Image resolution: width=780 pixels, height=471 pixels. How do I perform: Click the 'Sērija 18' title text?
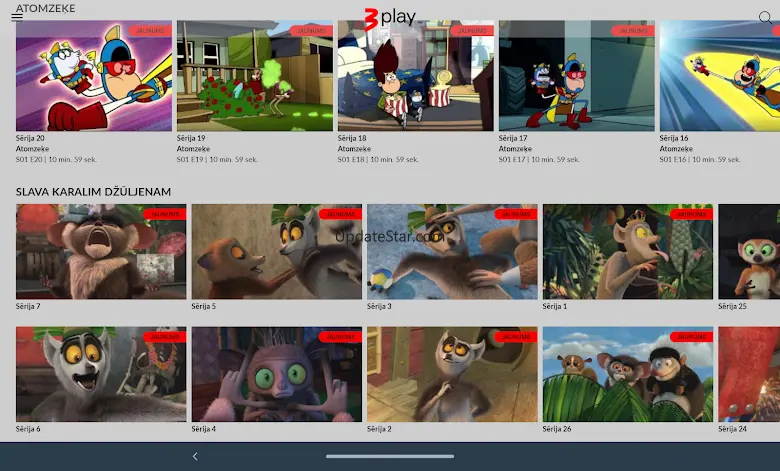point(352,138)
